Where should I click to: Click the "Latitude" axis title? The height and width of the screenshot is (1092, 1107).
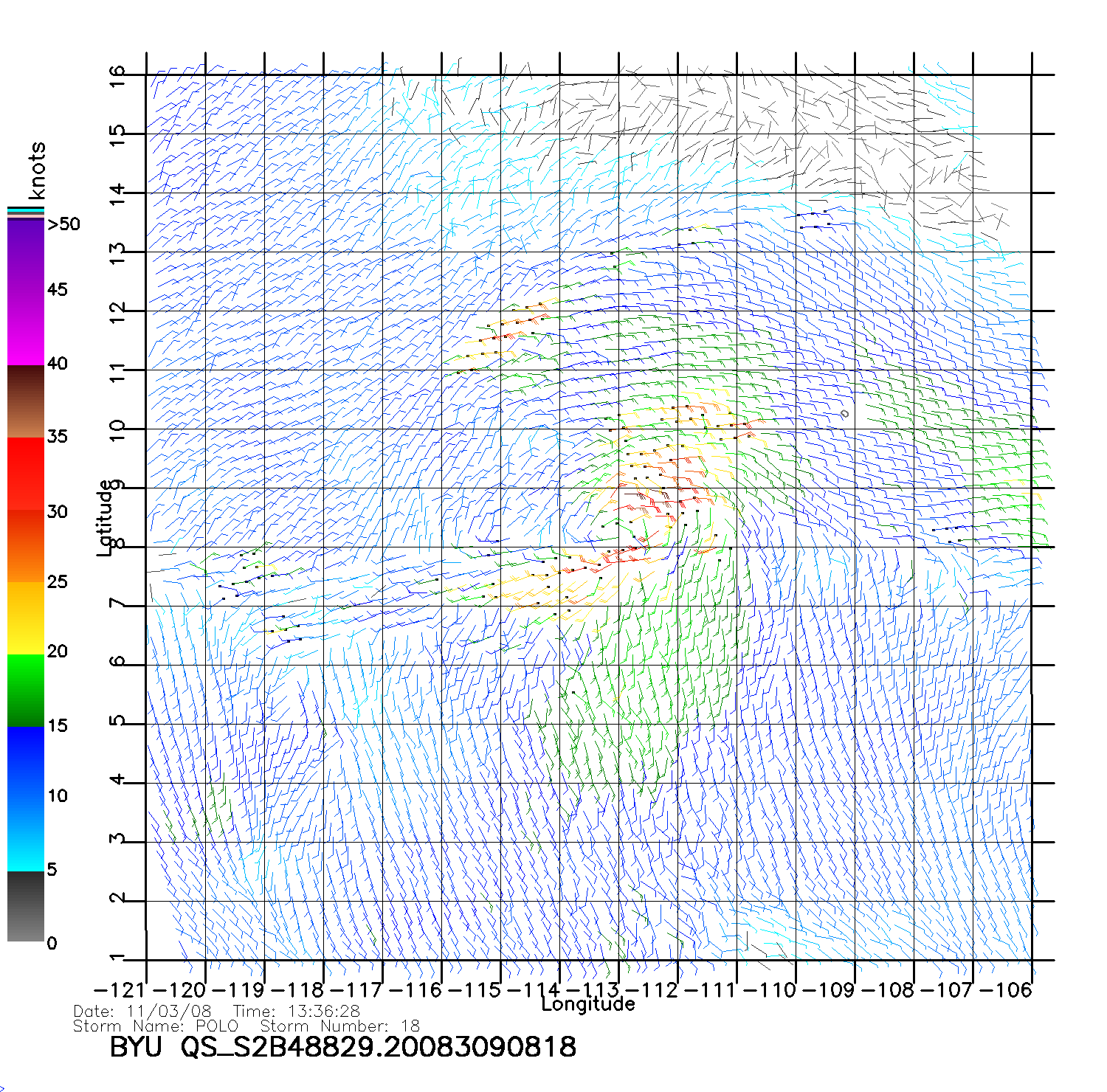(x=105, y=517)
